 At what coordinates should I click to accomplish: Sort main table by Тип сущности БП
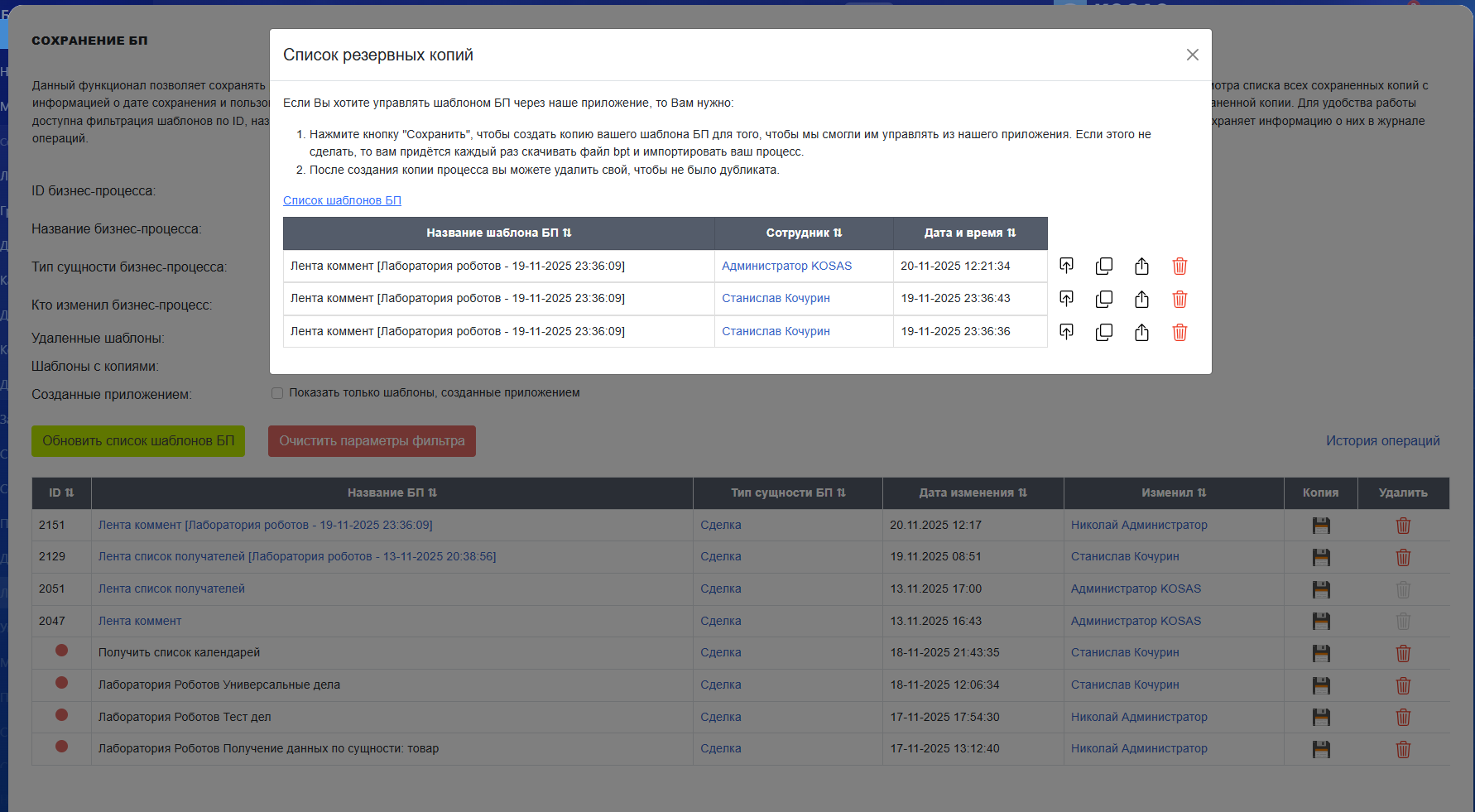(788, 492)
